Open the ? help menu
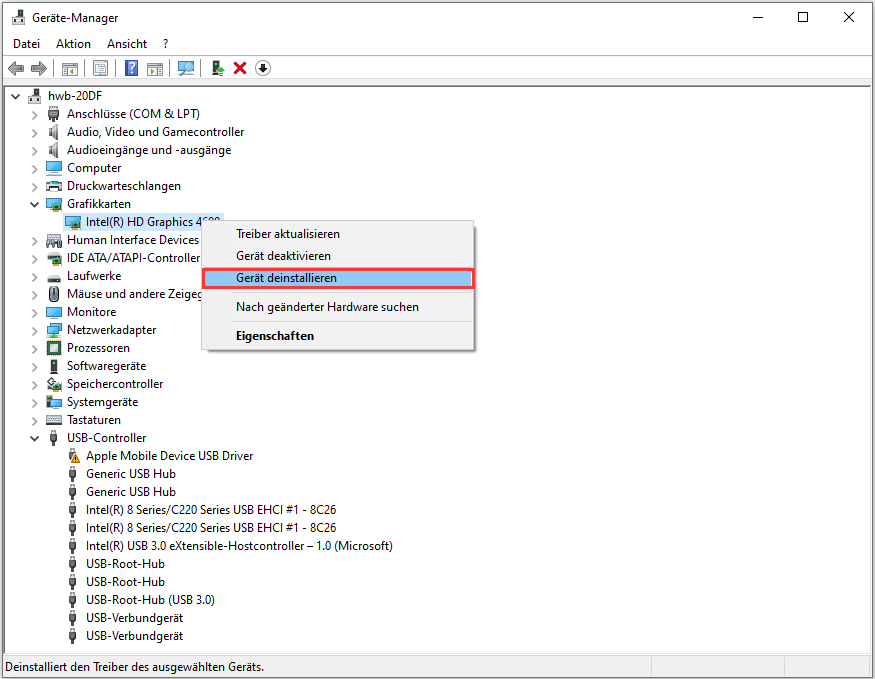The width and height of the screenshot is (875, 679). pyautogui.click(x=165, y=44)
